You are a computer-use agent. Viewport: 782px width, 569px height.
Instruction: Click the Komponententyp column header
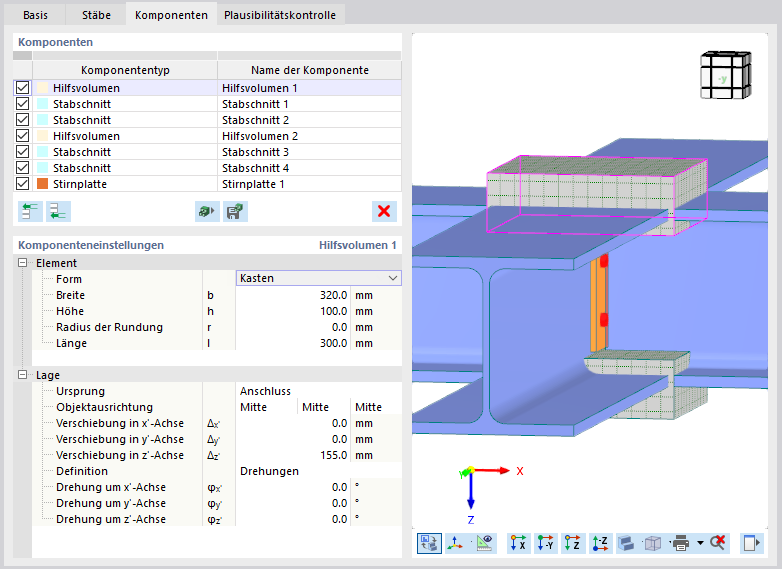click(x=125, y=70)
